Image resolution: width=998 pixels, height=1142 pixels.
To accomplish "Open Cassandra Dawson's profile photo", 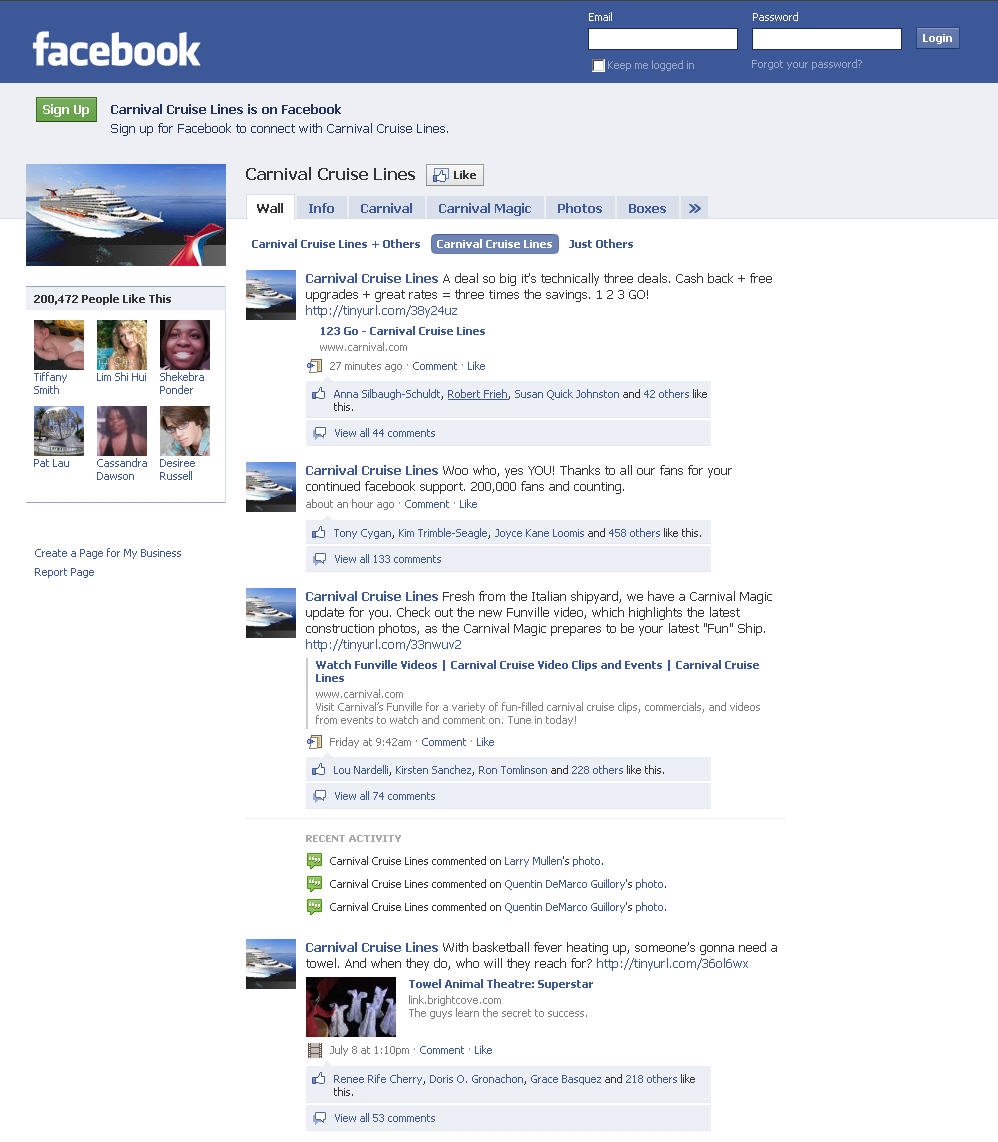I will (122, 430).
